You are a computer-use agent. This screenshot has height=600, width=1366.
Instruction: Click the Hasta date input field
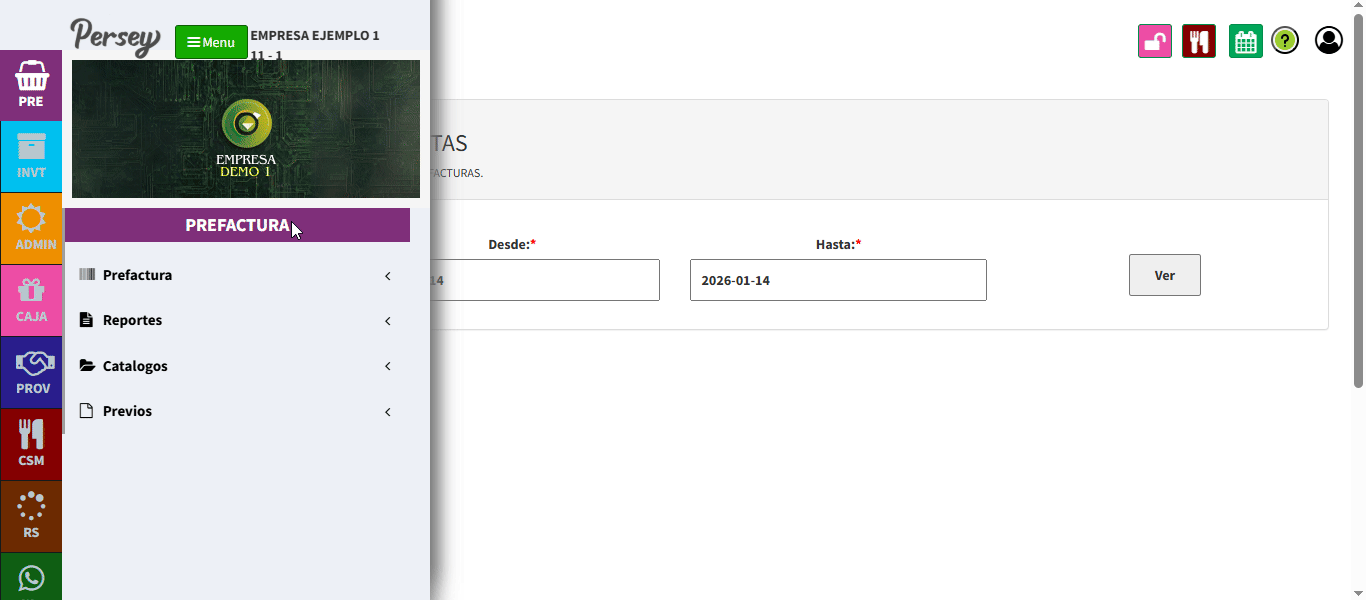[x=837, y=280]
